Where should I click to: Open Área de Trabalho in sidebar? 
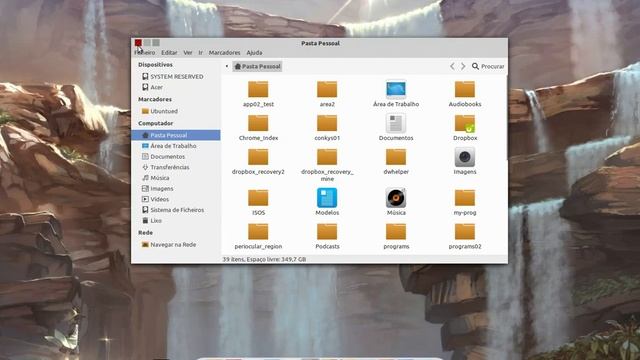point(176,146)
